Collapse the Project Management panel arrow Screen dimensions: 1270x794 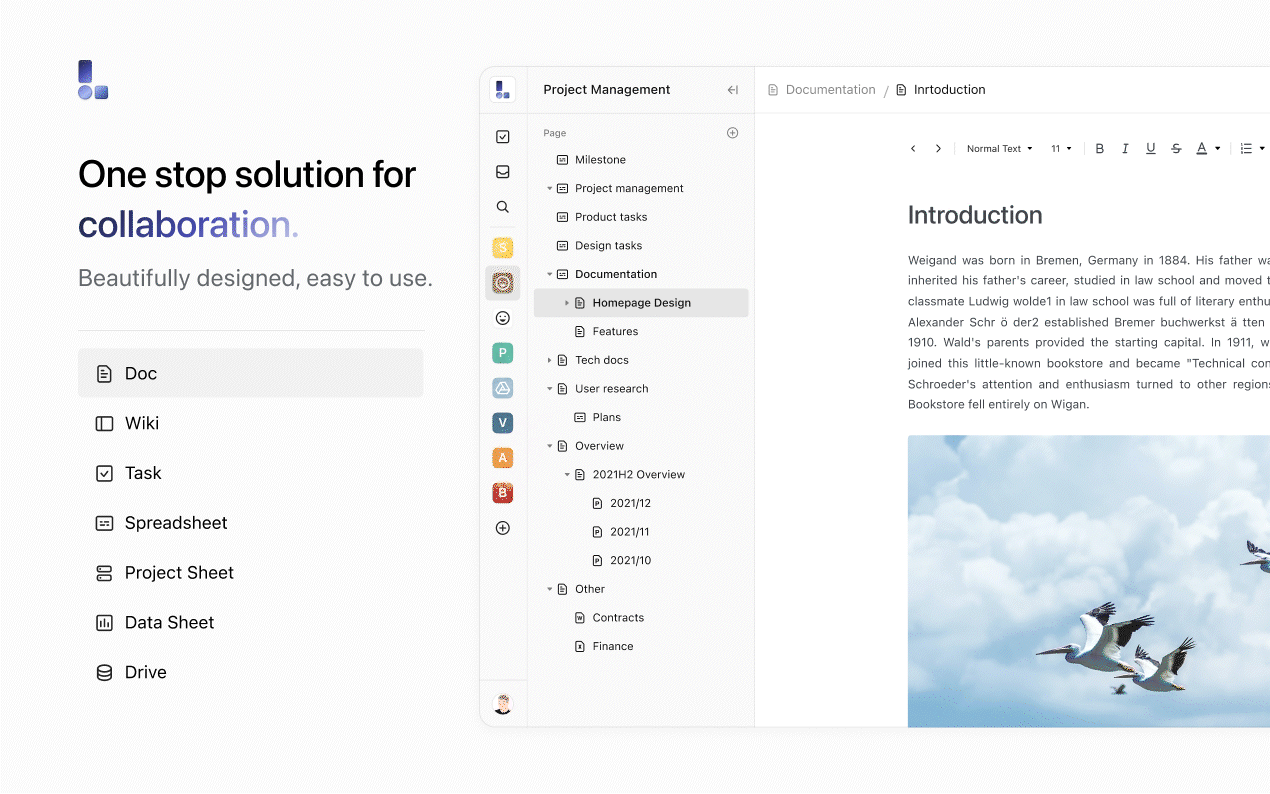[x=733, y=90]
